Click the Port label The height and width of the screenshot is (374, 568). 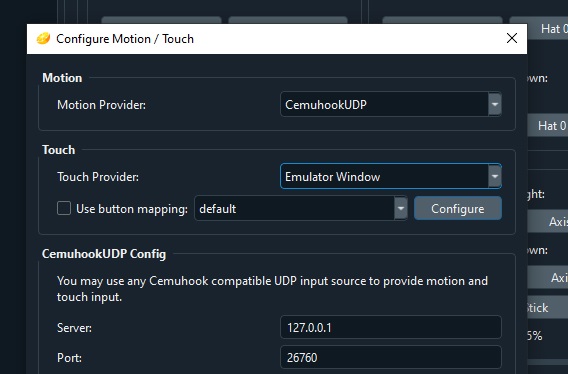69,358
